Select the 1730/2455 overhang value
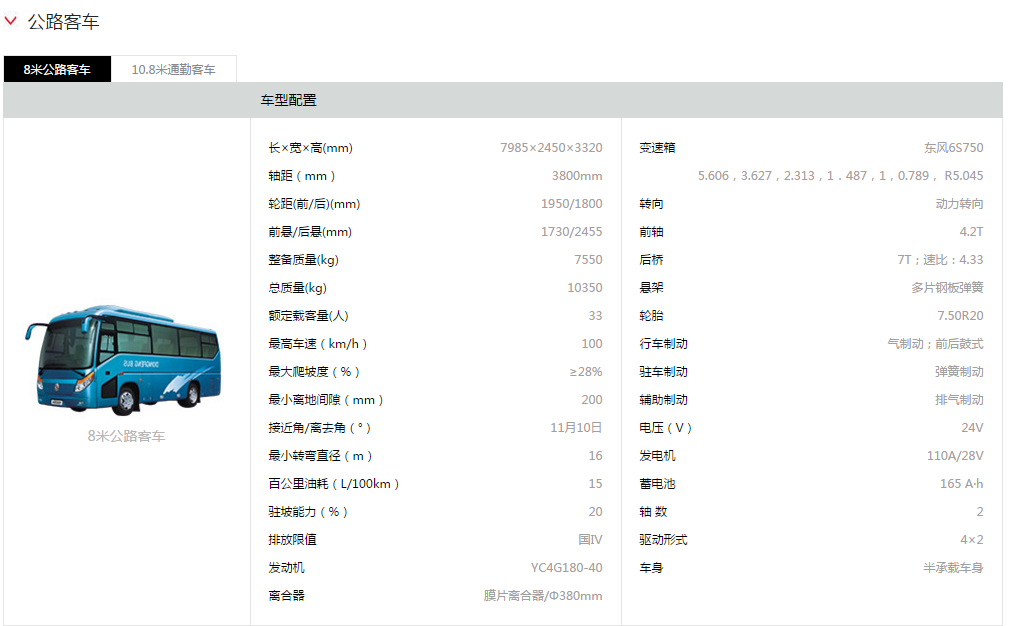The image size is (1010, 626). click(x=572, y=232)
